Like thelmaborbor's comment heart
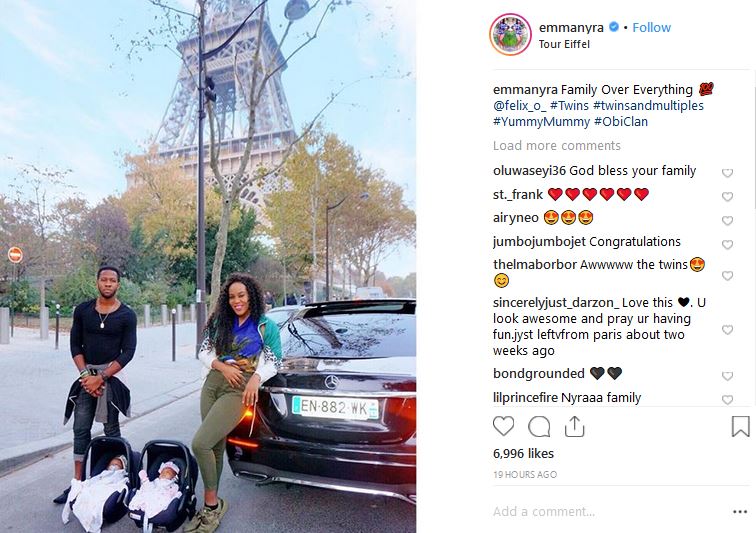Image resolution: width=756 pixels, height=533 pixels. pyautogui.click(x=727, y=275)
